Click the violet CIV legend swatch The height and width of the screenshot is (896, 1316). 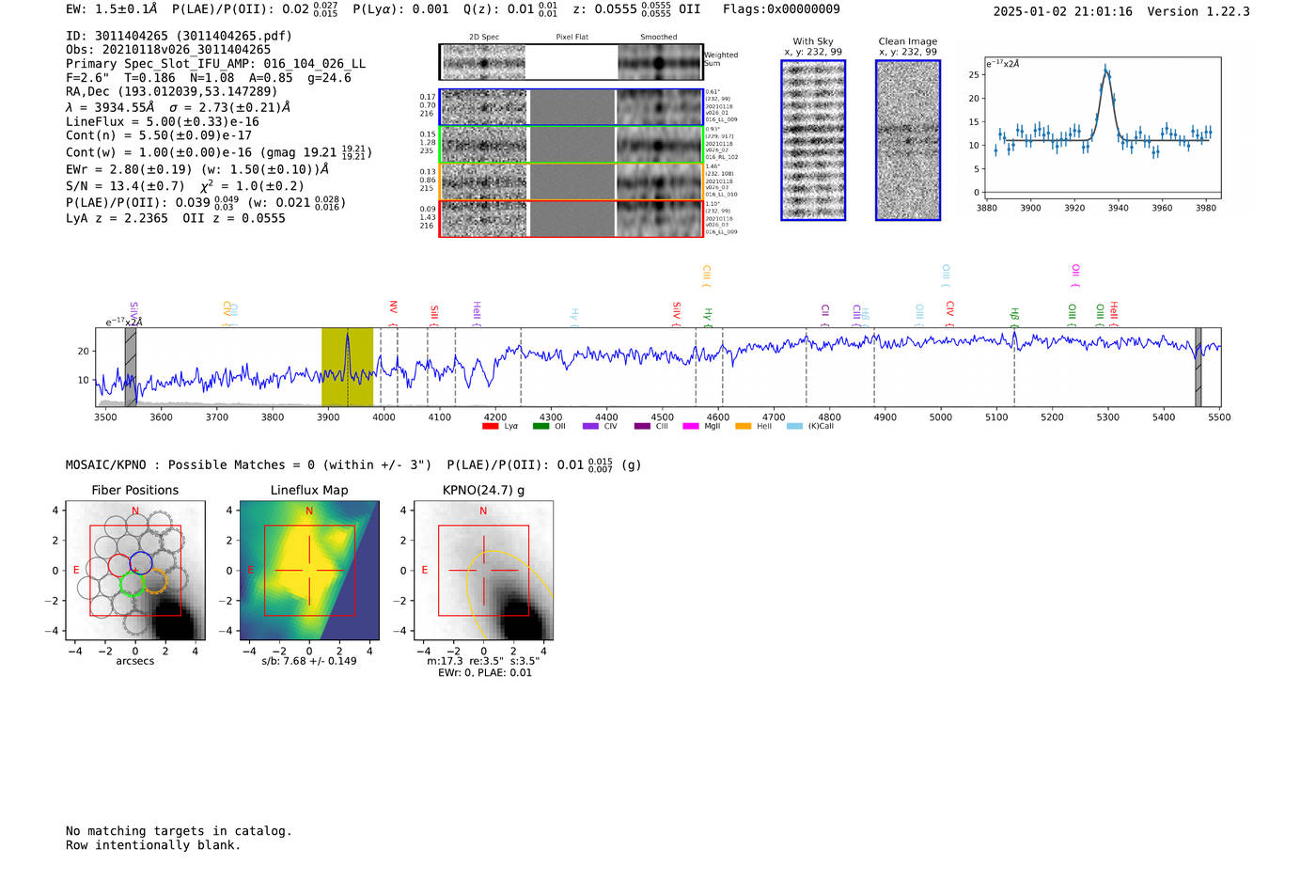tap(590, 427)
